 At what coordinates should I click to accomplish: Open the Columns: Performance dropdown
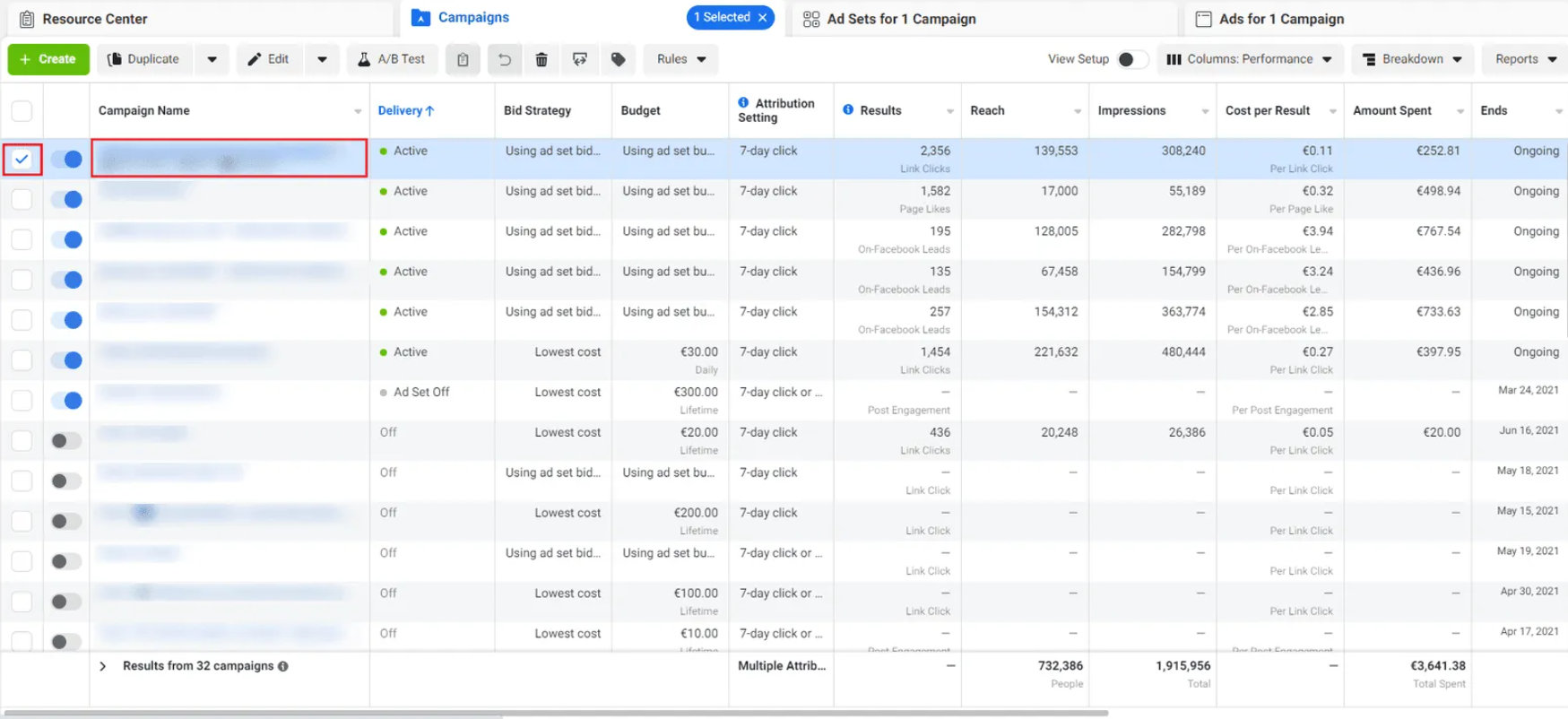tap(1249, 59)
